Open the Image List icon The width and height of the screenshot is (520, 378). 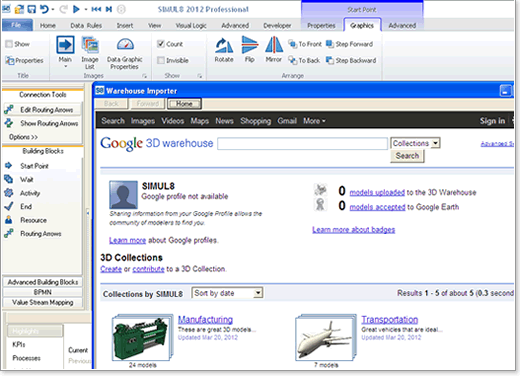point(90,45)
